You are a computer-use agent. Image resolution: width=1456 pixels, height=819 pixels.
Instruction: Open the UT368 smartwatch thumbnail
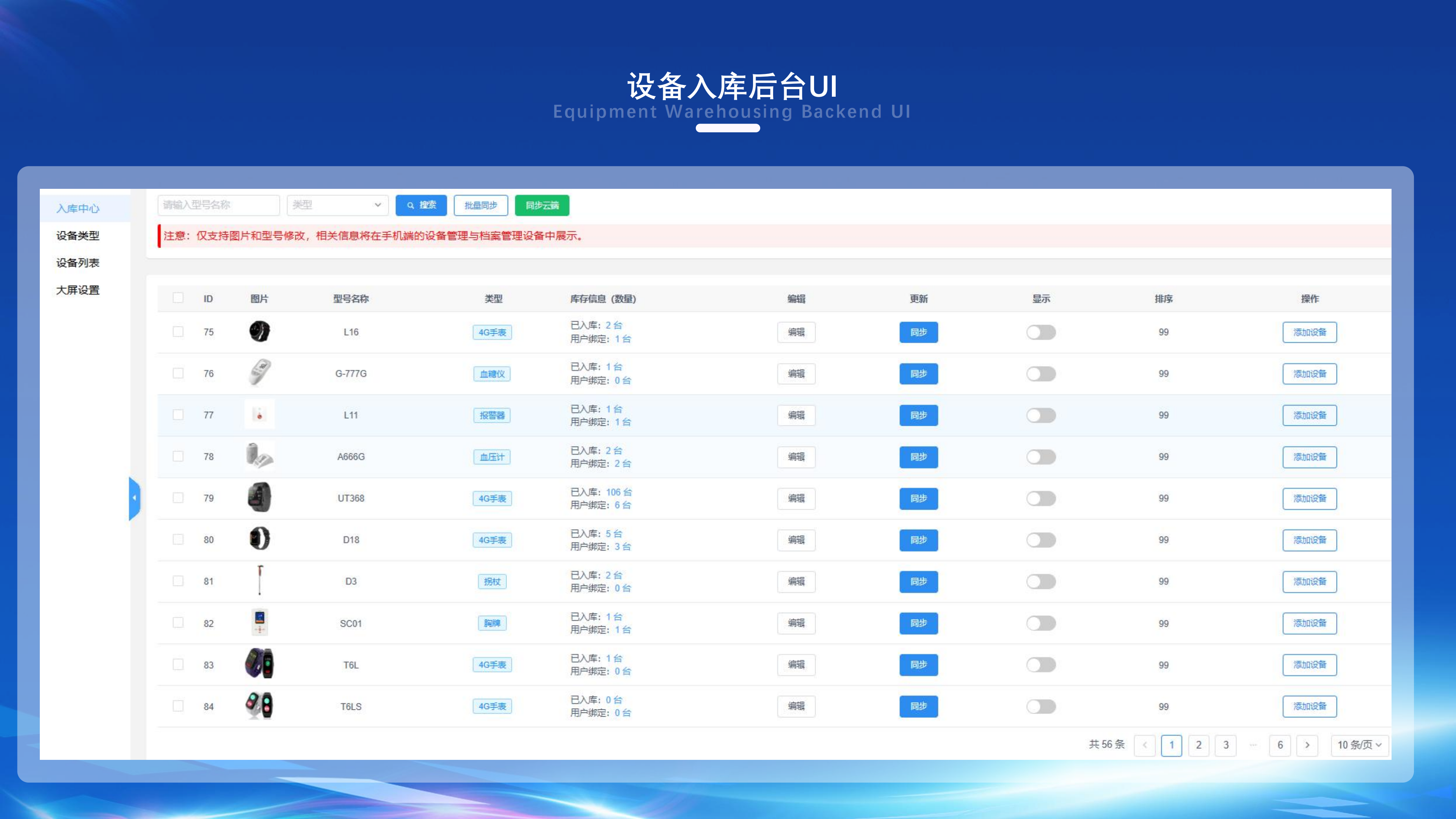(259, 497)
